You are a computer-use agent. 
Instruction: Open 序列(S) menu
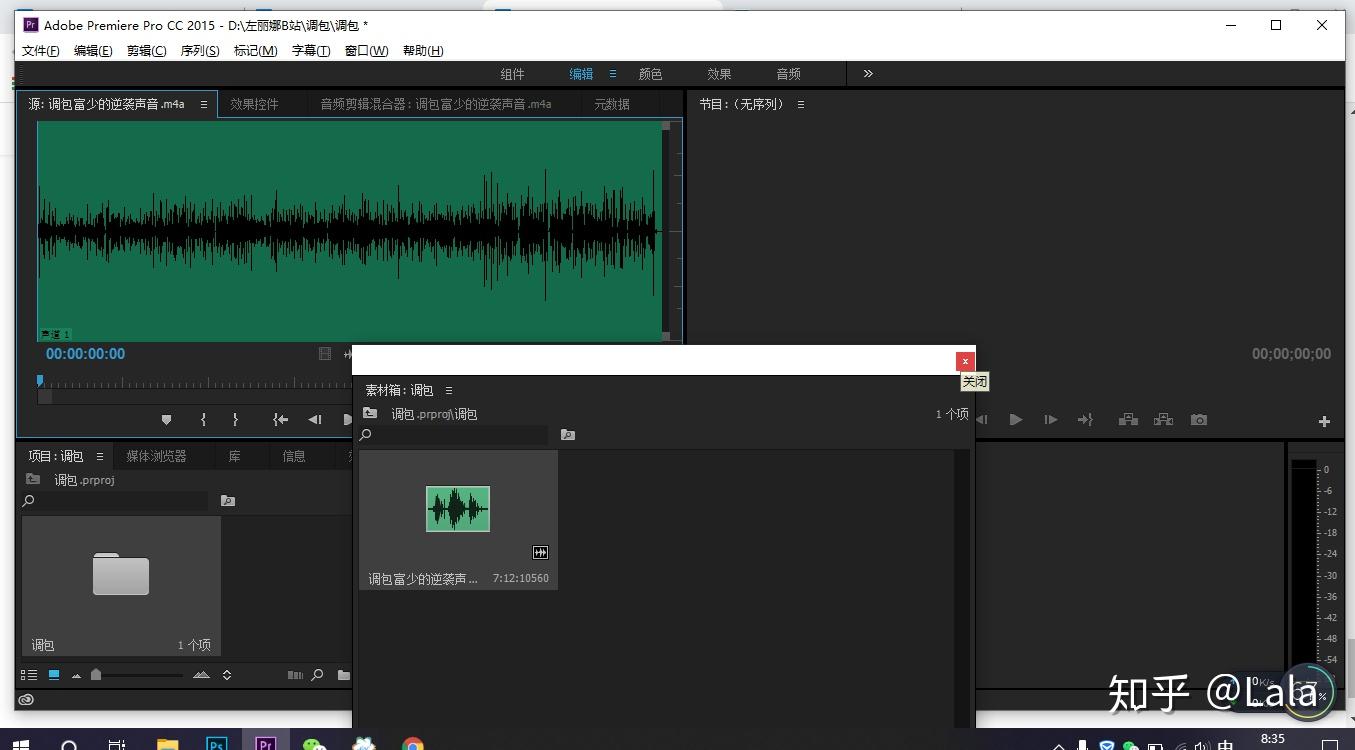200,51
